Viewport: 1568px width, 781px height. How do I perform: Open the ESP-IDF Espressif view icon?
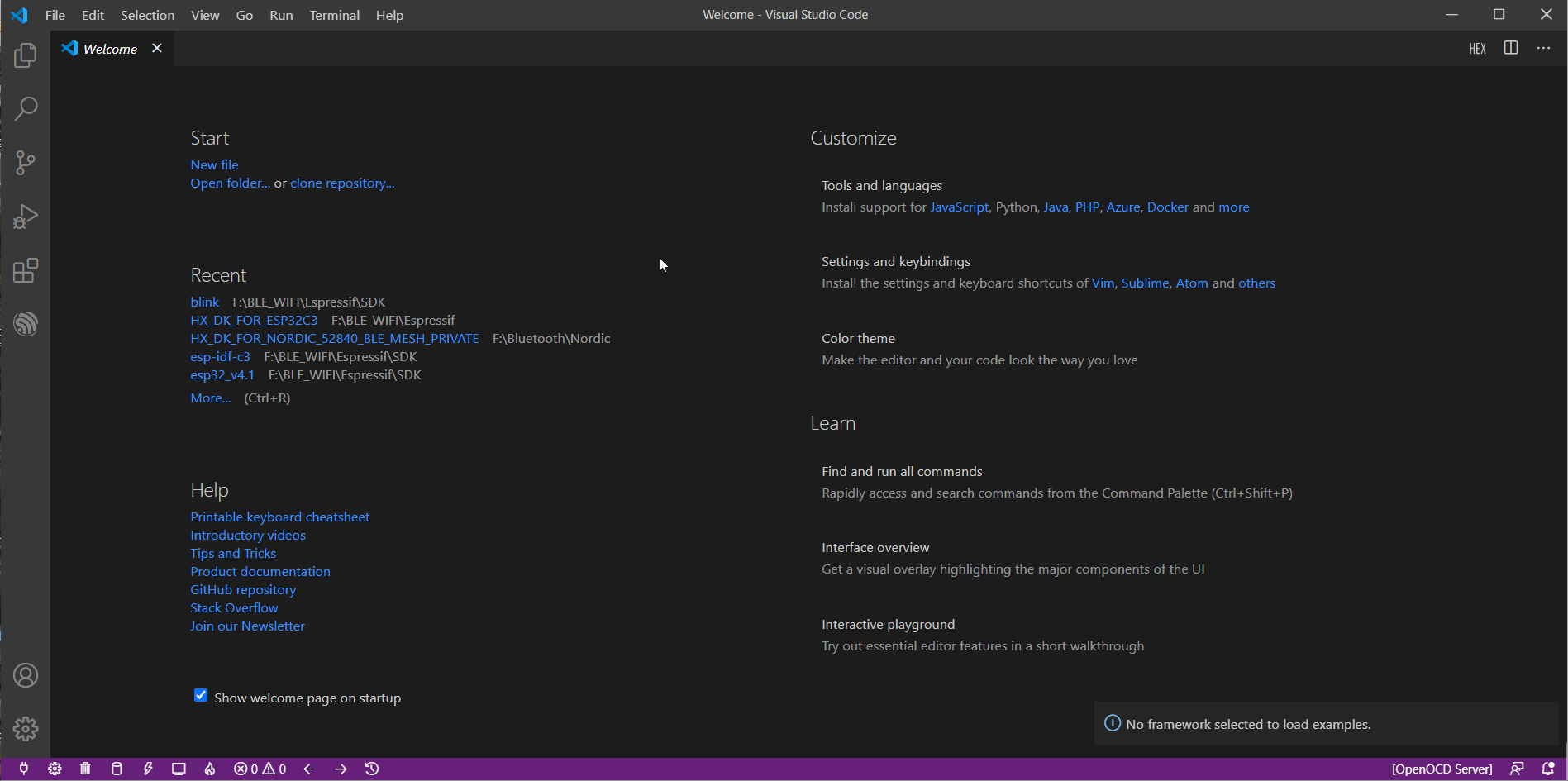pyautogui.click(x=26, y=324)
